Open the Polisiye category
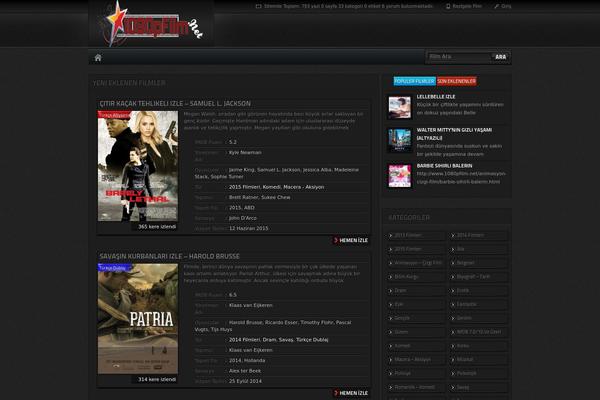 pos(416,373)
